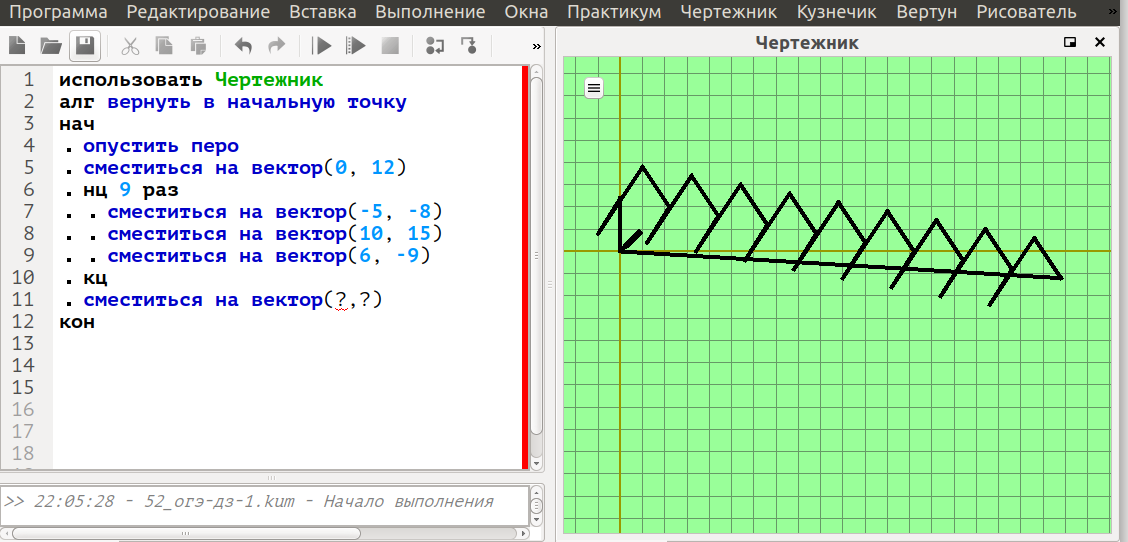Click 'сместиться на вектор(-5, -8)' line
The image size is (1128, 542).
[x=275, y=213]
